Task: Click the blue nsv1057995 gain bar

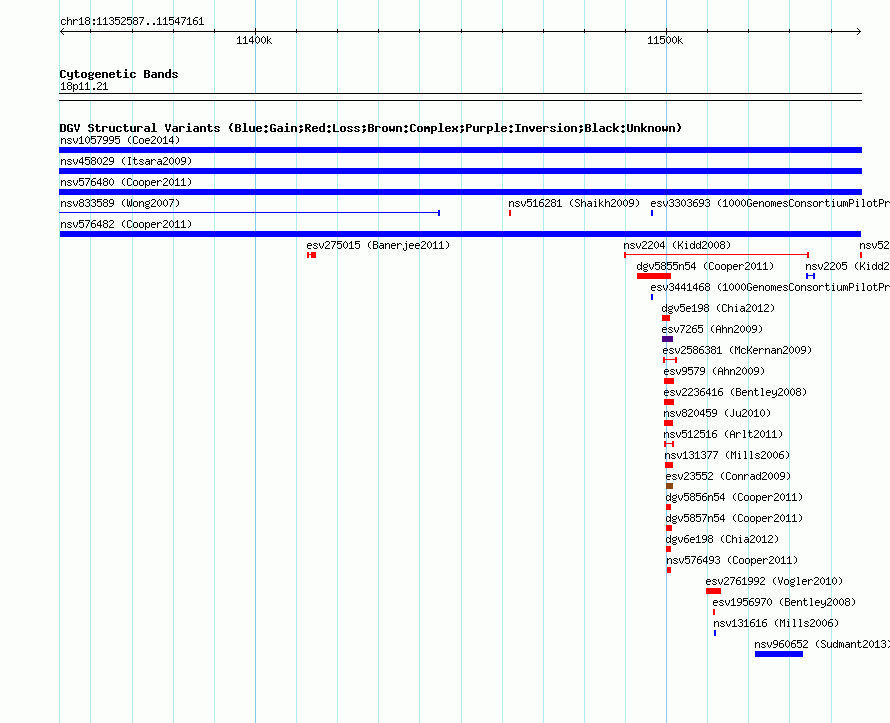Action: point(460,150)
